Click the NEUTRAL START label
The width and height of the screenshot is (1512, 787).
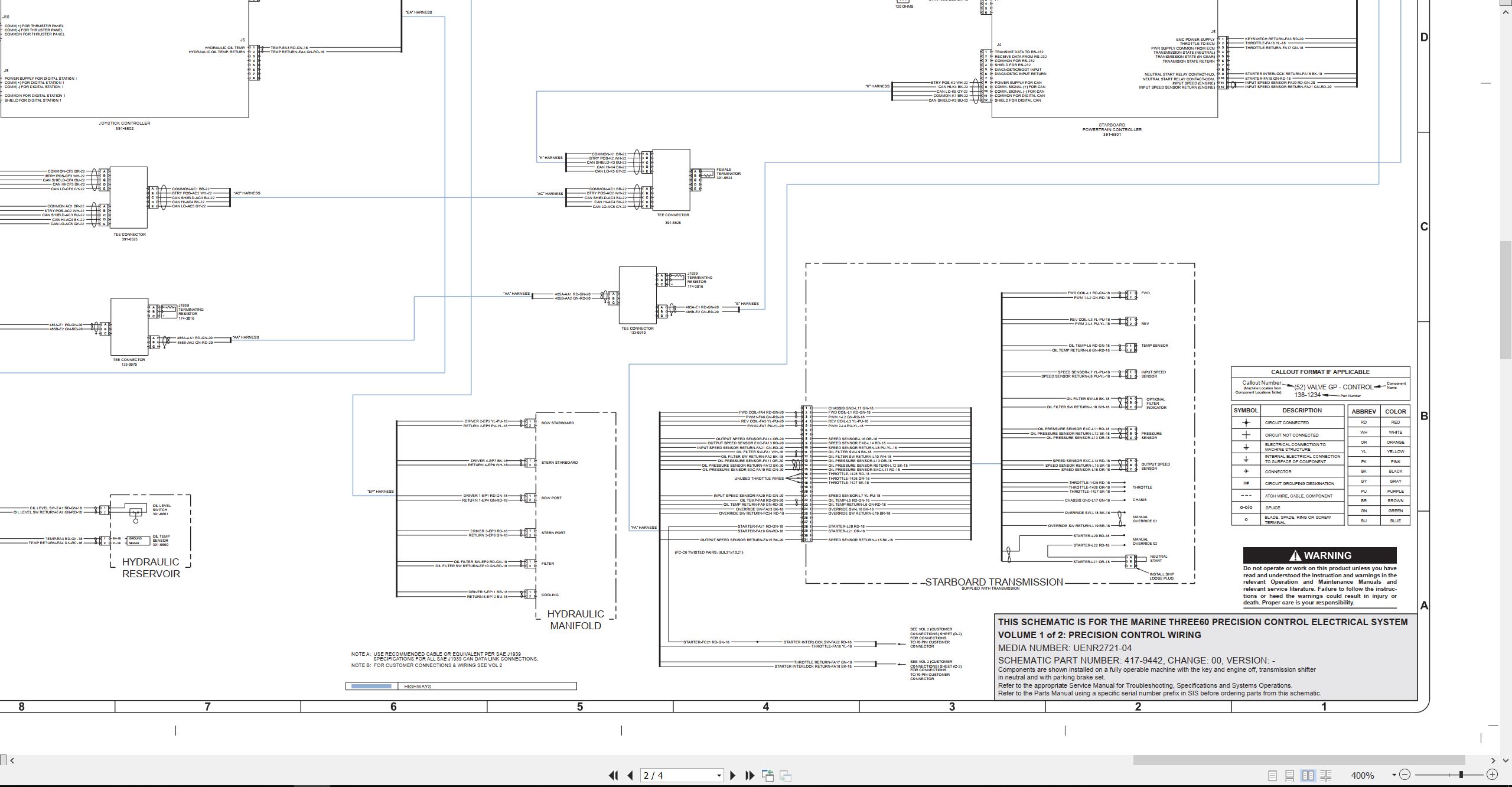(x=1159, y=558)
